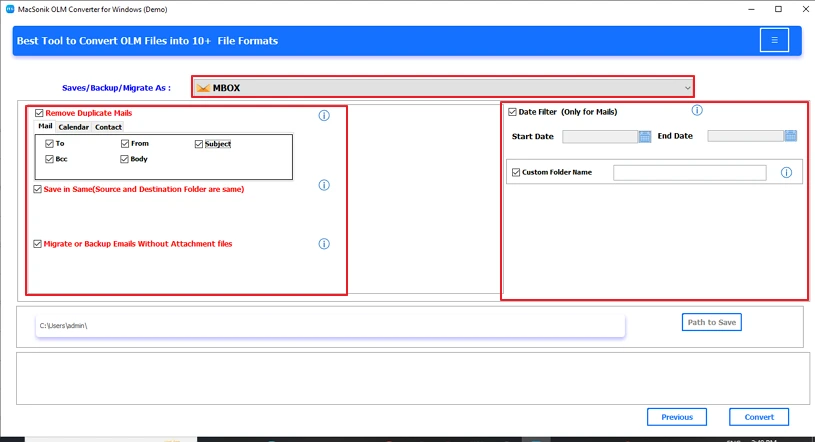The image size is (815, 442).
Task: Toggle the Bcc checkbox
Action: tap(50, 159)
